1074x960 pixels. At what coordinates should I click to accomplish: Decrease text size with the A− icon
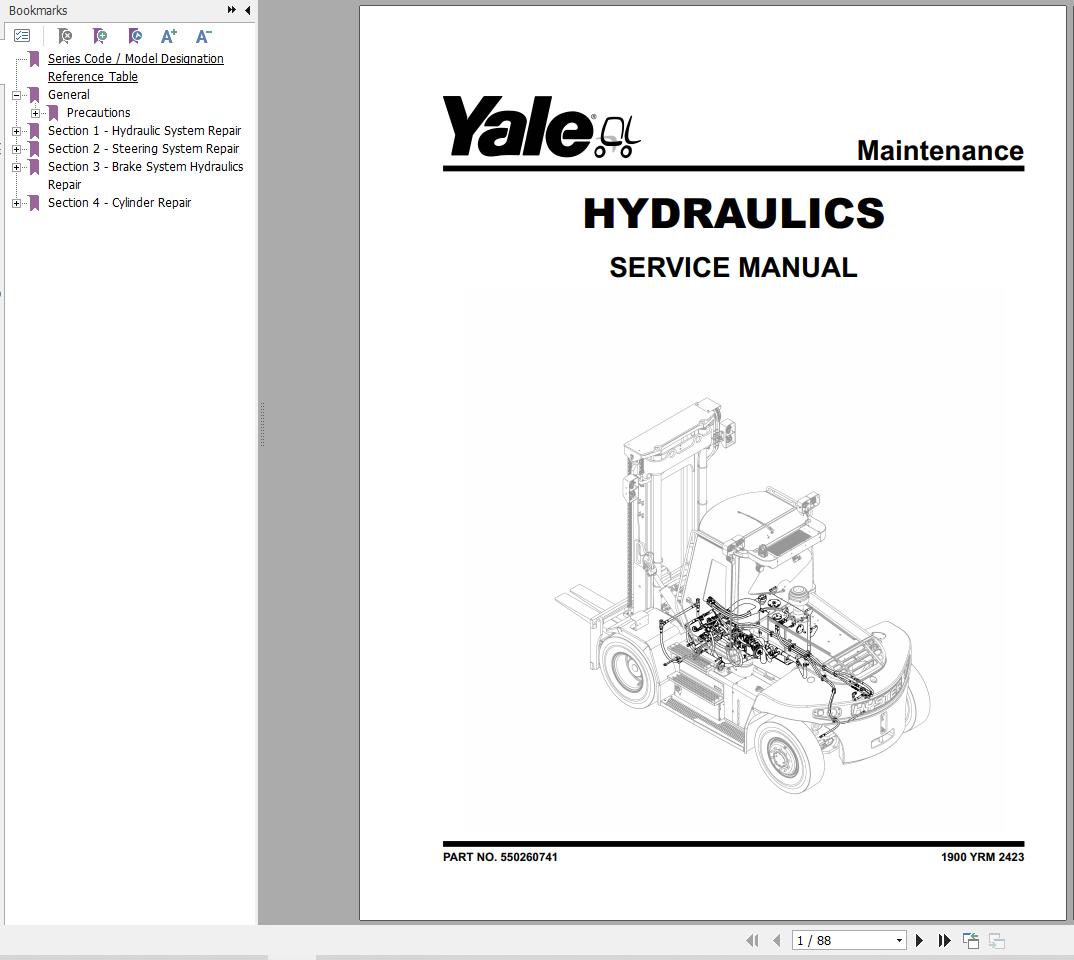point(203,36)
